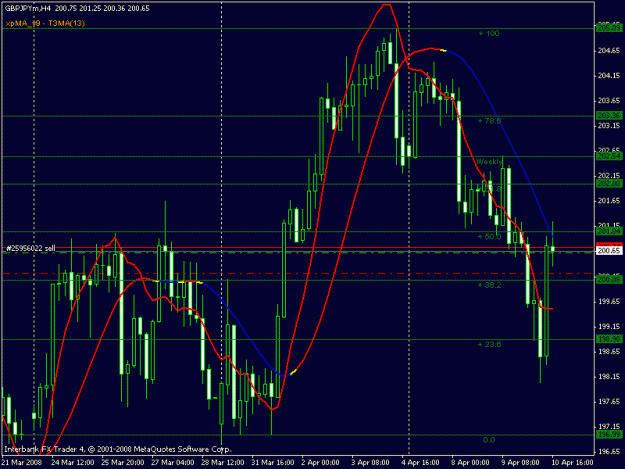625x469 pixels.
Task: Click the 10 Apr 16:00 time label
Action: [x=572, y=463]
